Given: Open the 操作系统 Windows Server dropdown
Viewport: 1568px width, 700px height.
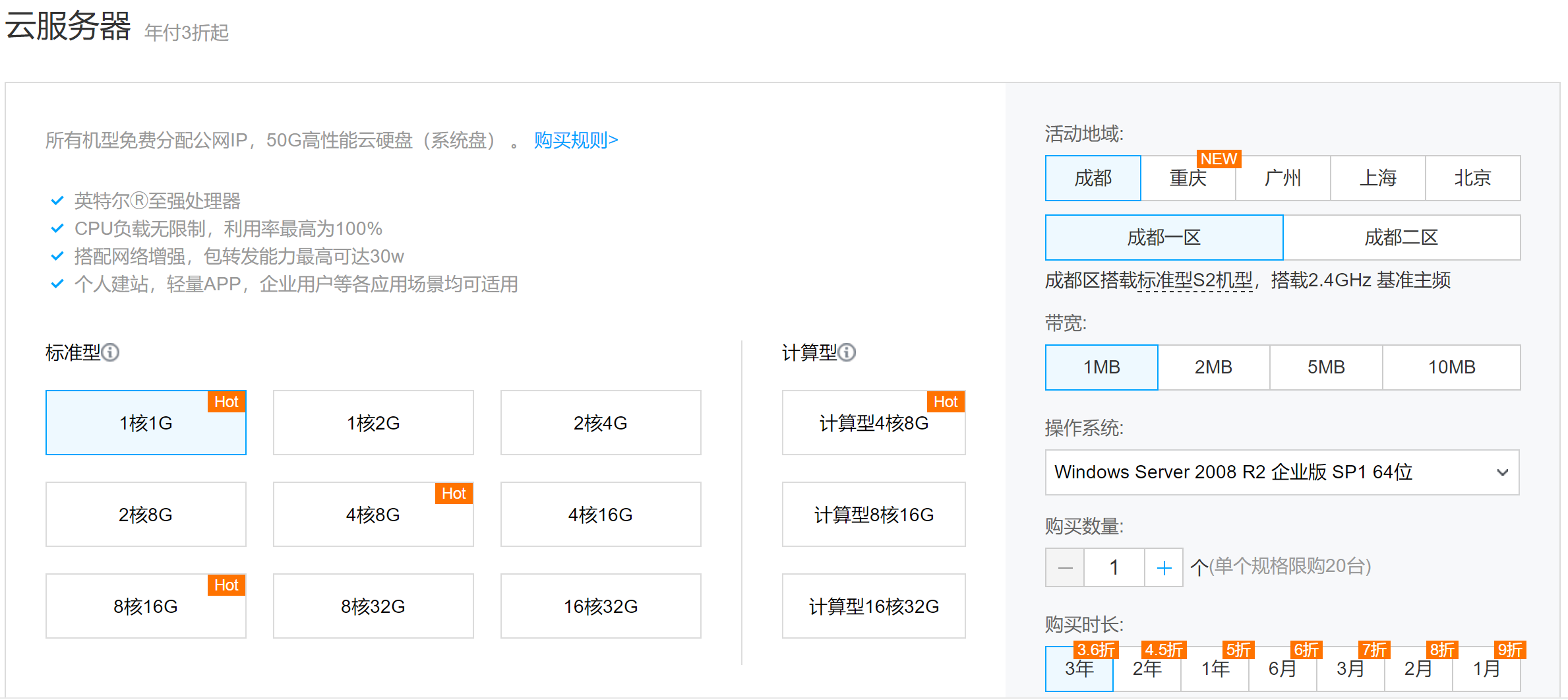Looking at the screenshot, I should pyautogui.click(x=1282, y=472).
